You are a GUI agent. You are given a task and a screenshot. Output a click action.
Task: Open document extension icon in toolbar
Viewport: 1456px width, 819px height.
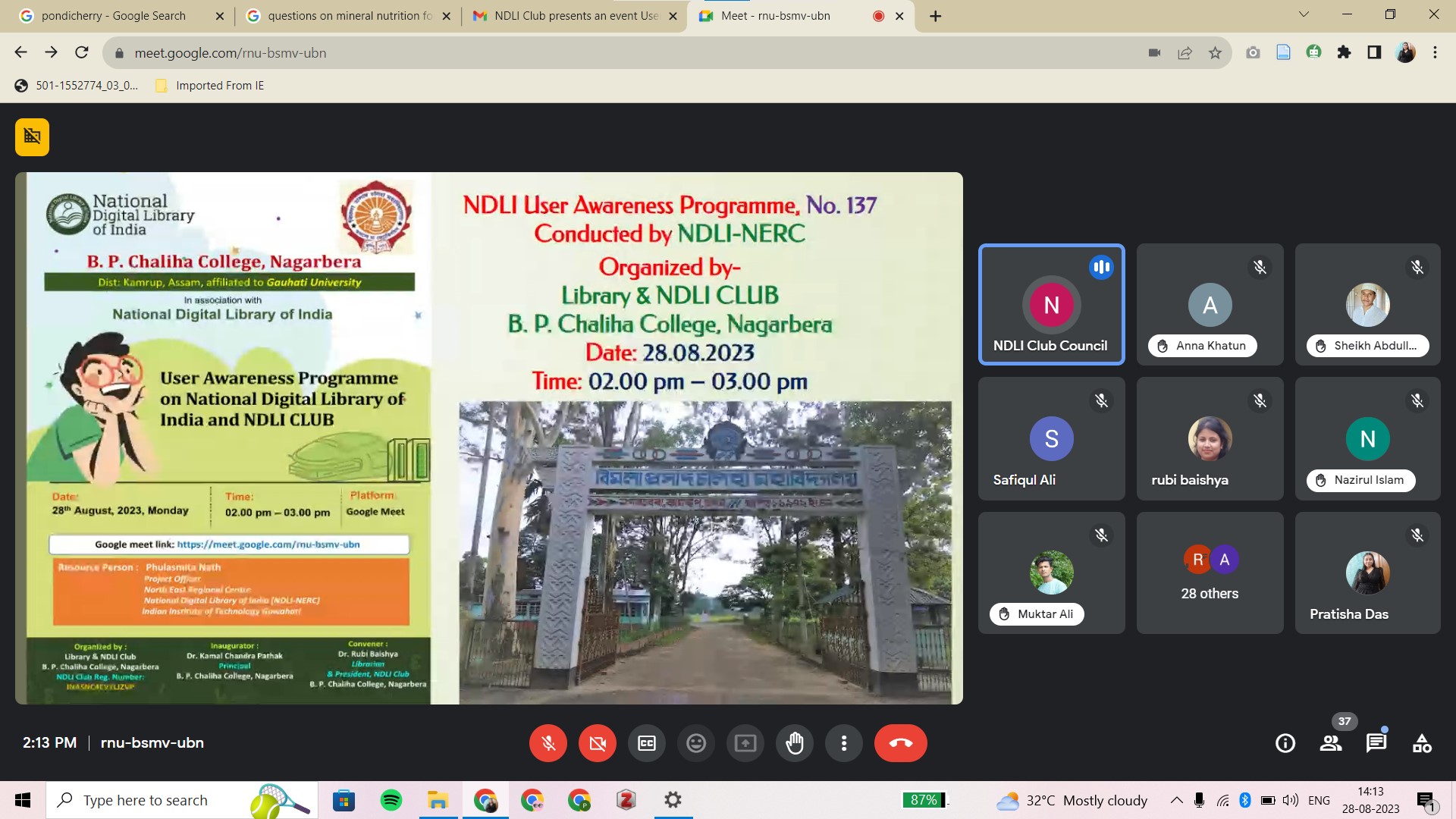[1283, 52]
